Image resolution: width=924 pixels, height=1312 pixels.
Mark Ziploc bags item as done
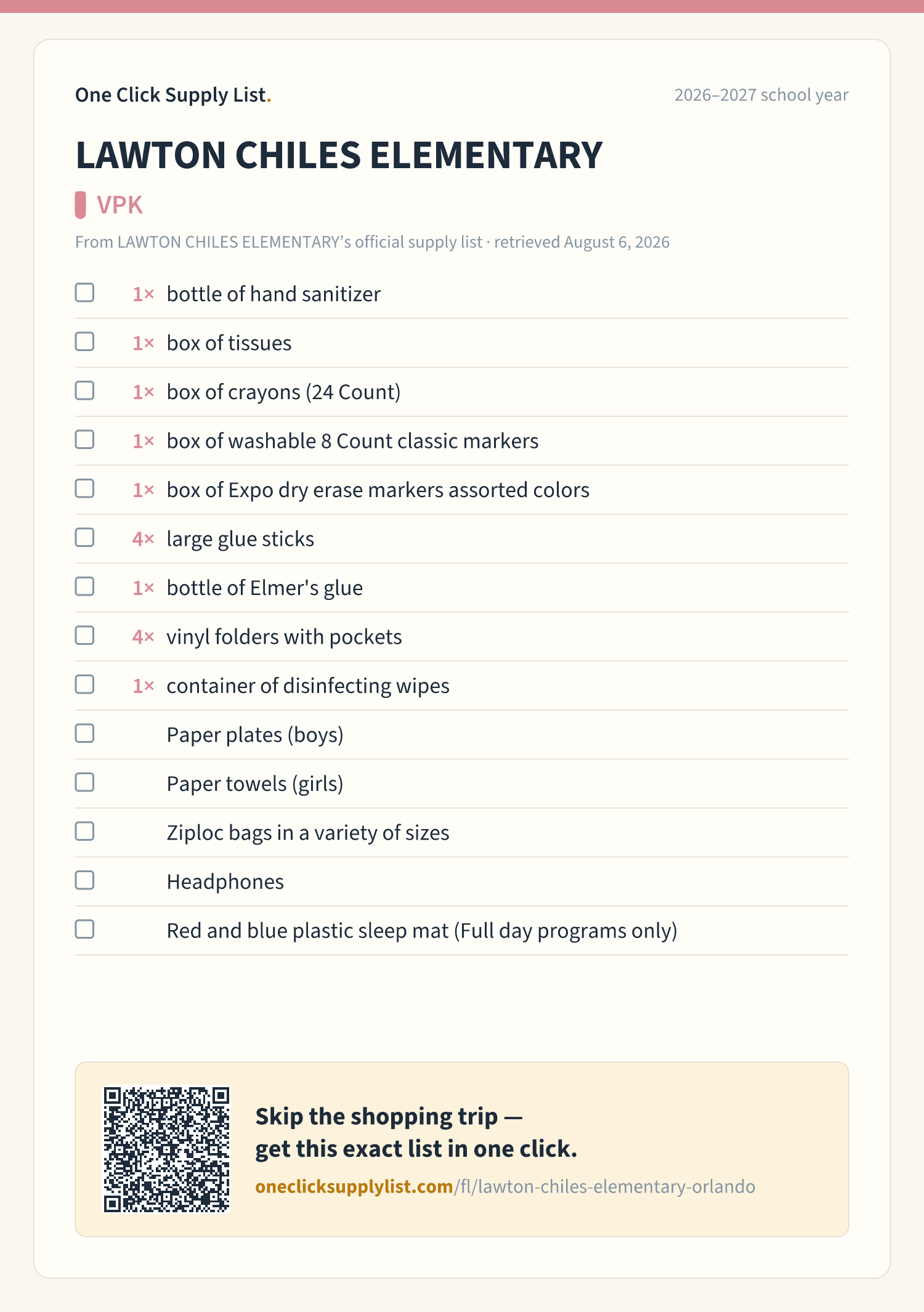coord(84,832)
